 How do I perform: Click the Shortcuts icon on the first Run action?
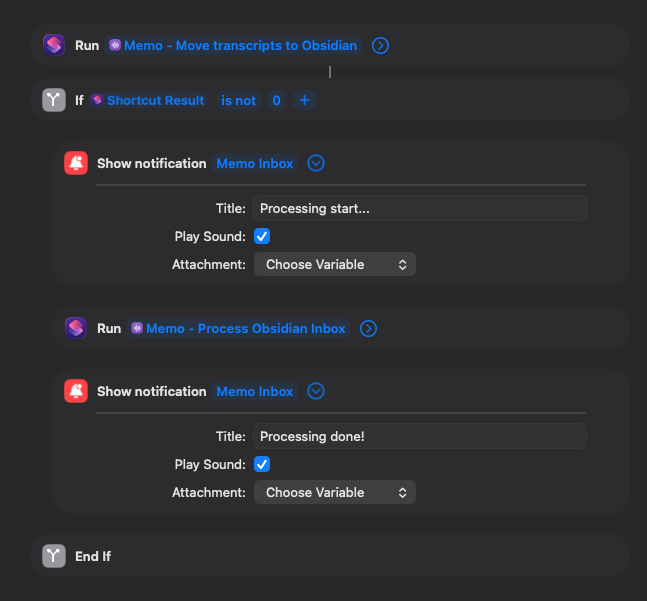pos(54,45)
